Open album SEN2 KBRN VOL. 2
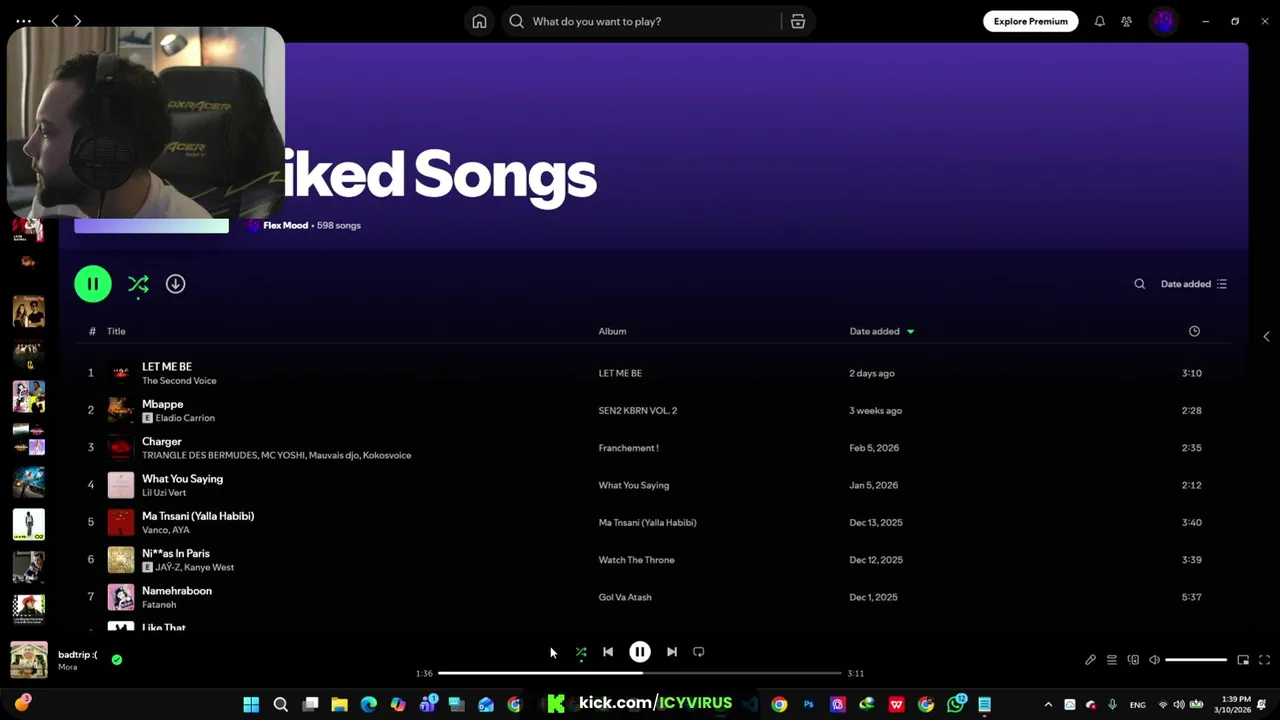This screenshot has height=720, width=1280. point(638,411)
